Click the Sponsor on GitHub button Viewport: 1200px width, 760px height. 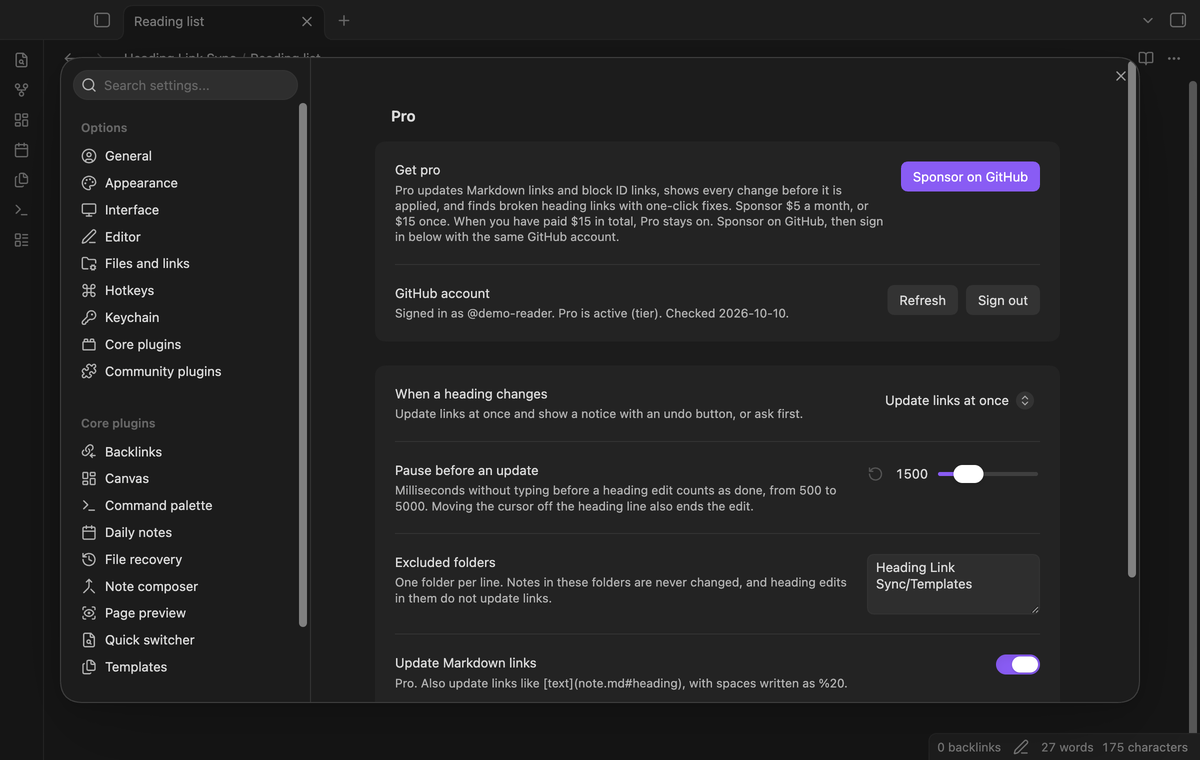[x=970, y=177]
